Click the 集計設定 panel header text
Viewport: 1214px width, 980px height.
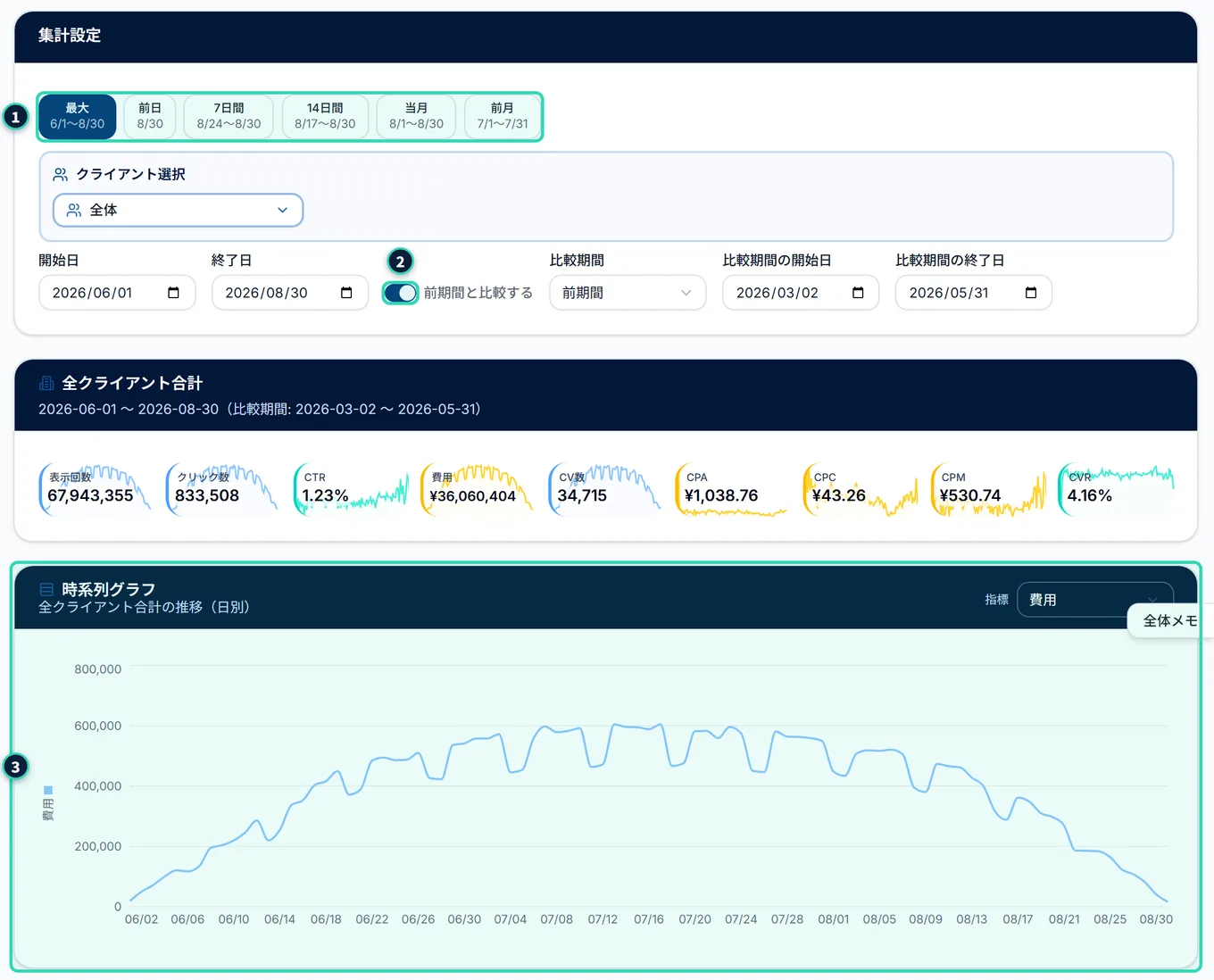pos(70,36)
